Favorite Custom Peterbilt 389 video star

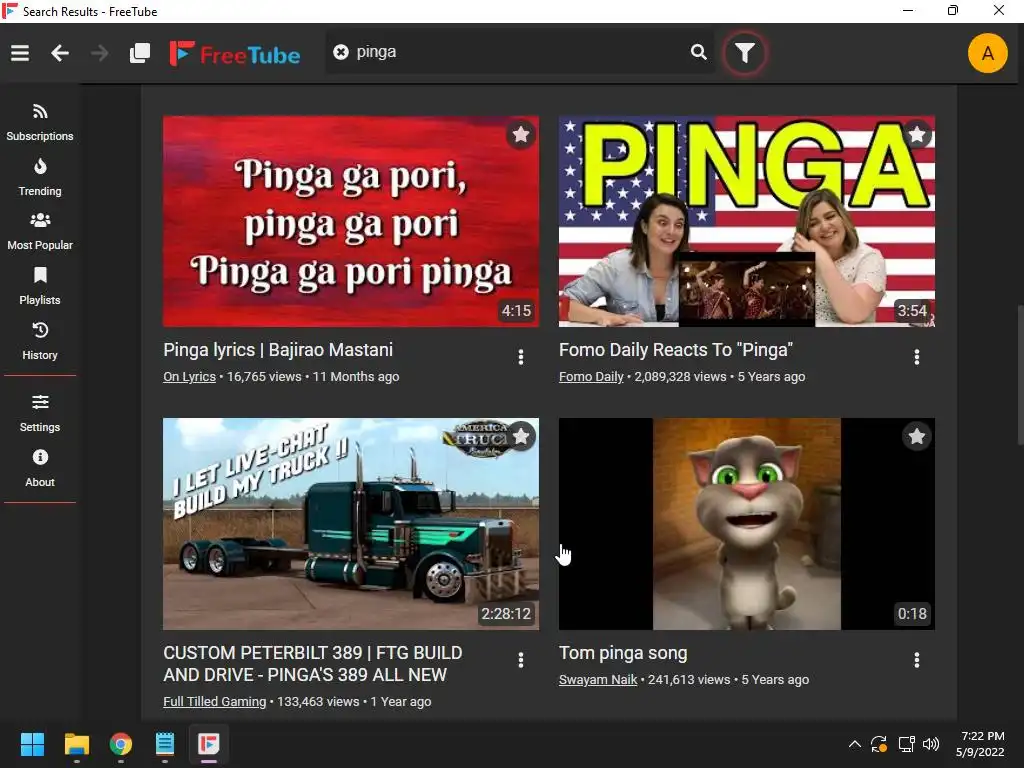[520, 436]
